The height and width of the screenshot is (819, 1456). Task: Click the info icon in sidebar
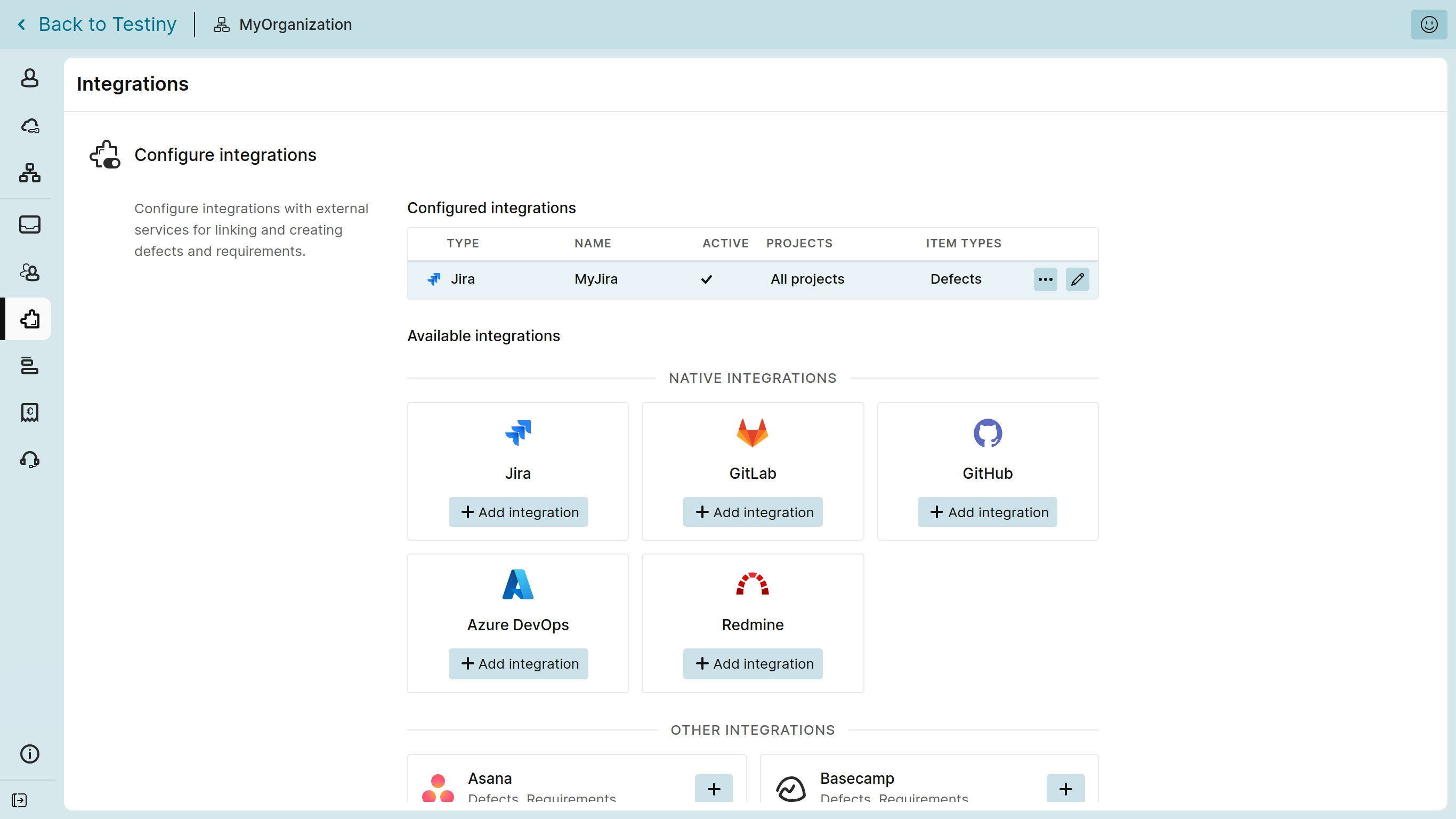29,753
